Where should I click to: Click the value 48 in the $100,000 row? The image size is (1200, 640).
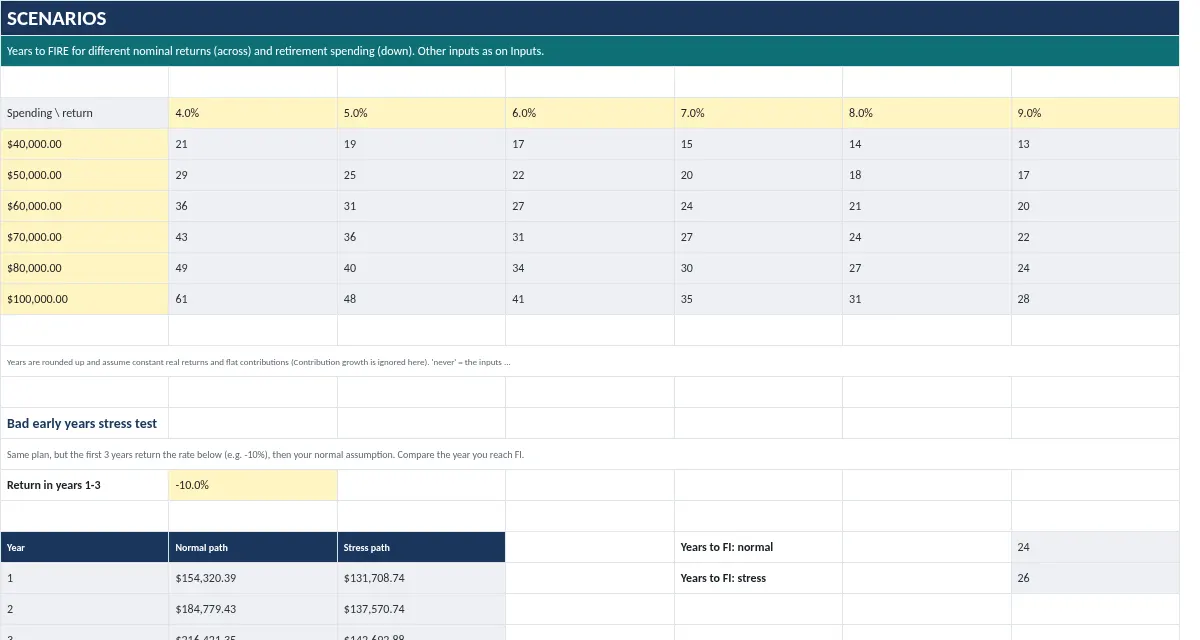pos(422,299)
